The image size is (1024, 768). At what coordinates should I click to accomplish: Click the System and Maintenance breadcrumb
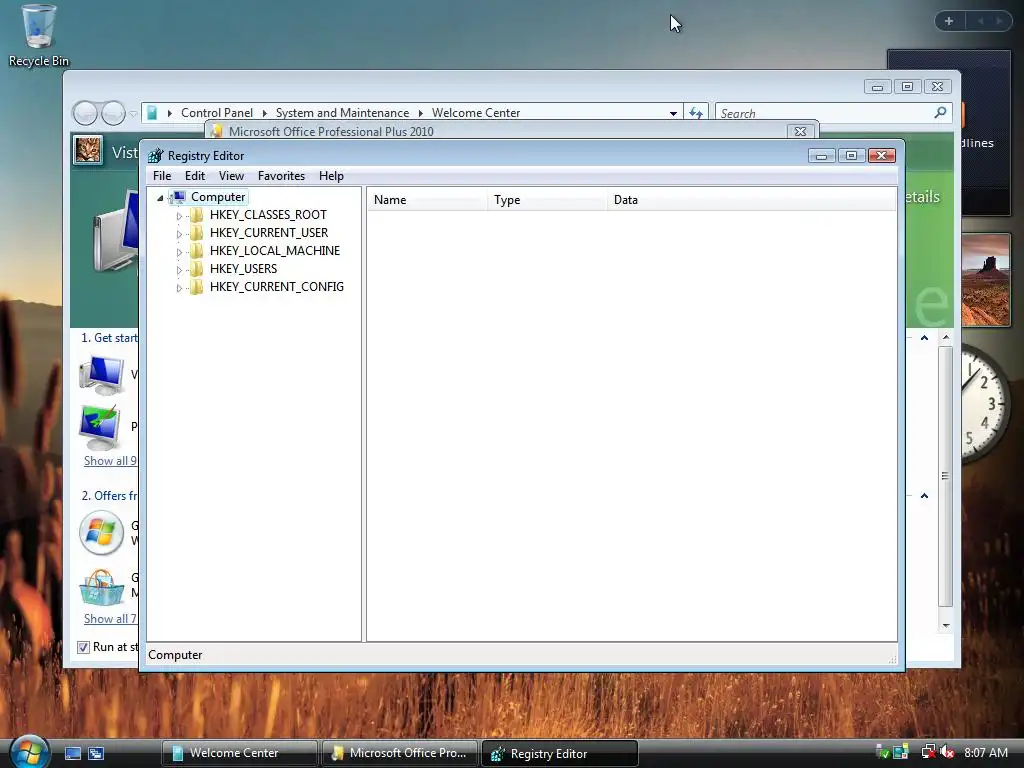pyautogui.click(x=342, y=113)
